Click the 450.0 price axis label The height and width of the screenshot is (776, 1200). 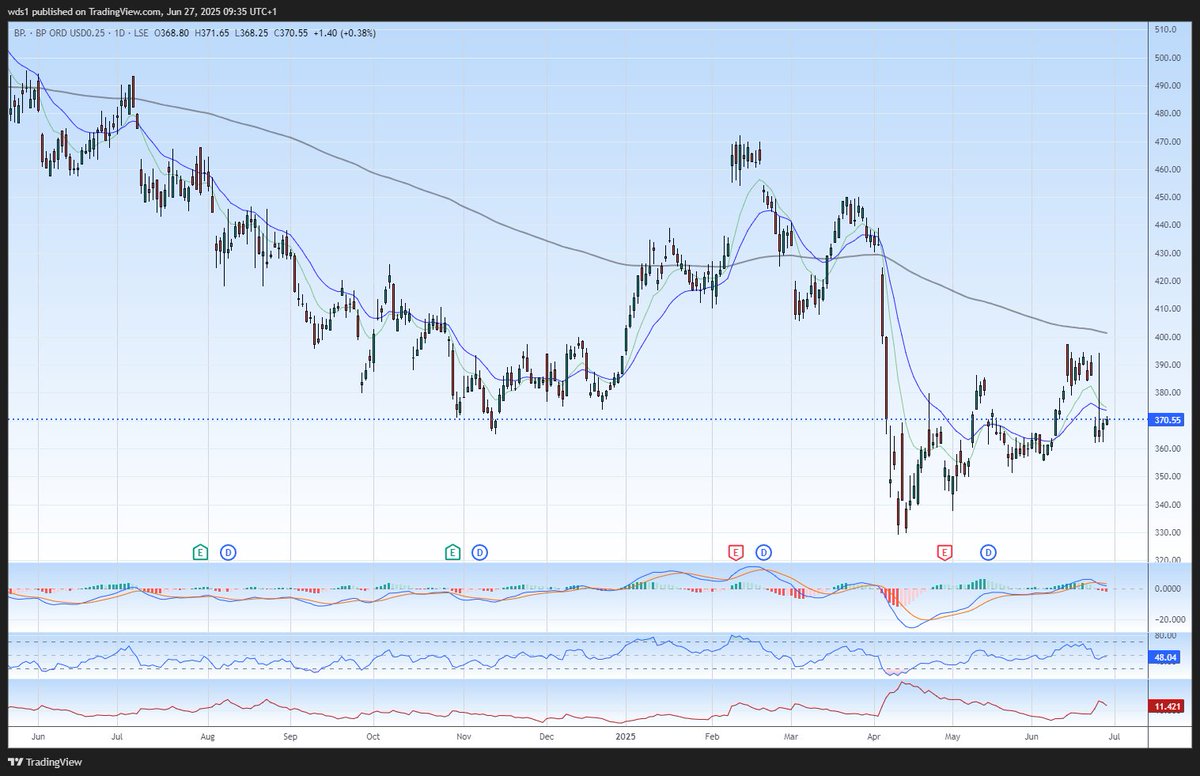tap(1166, 198)
